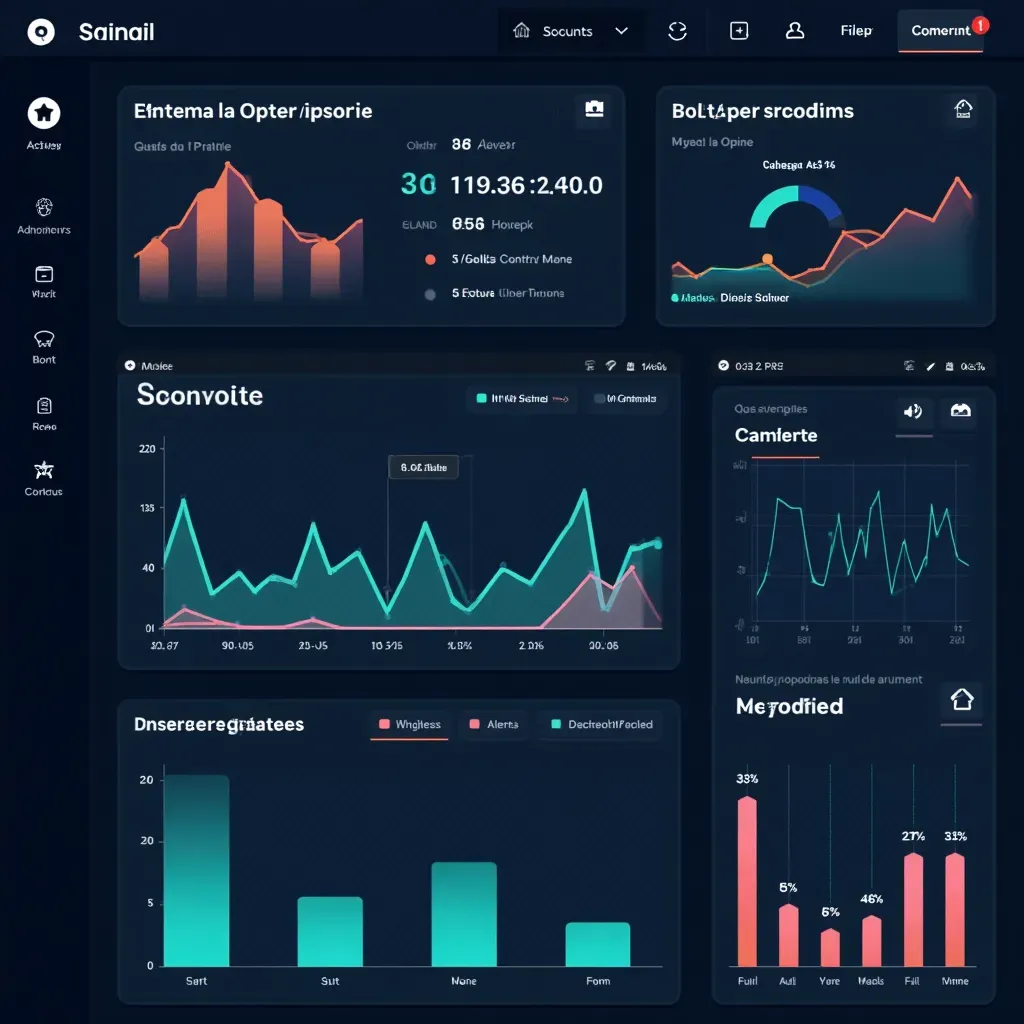This screenshot has width=1024, height=1024.
Task: Open the Vlacit sidebar icon
Action: point(44,274)
